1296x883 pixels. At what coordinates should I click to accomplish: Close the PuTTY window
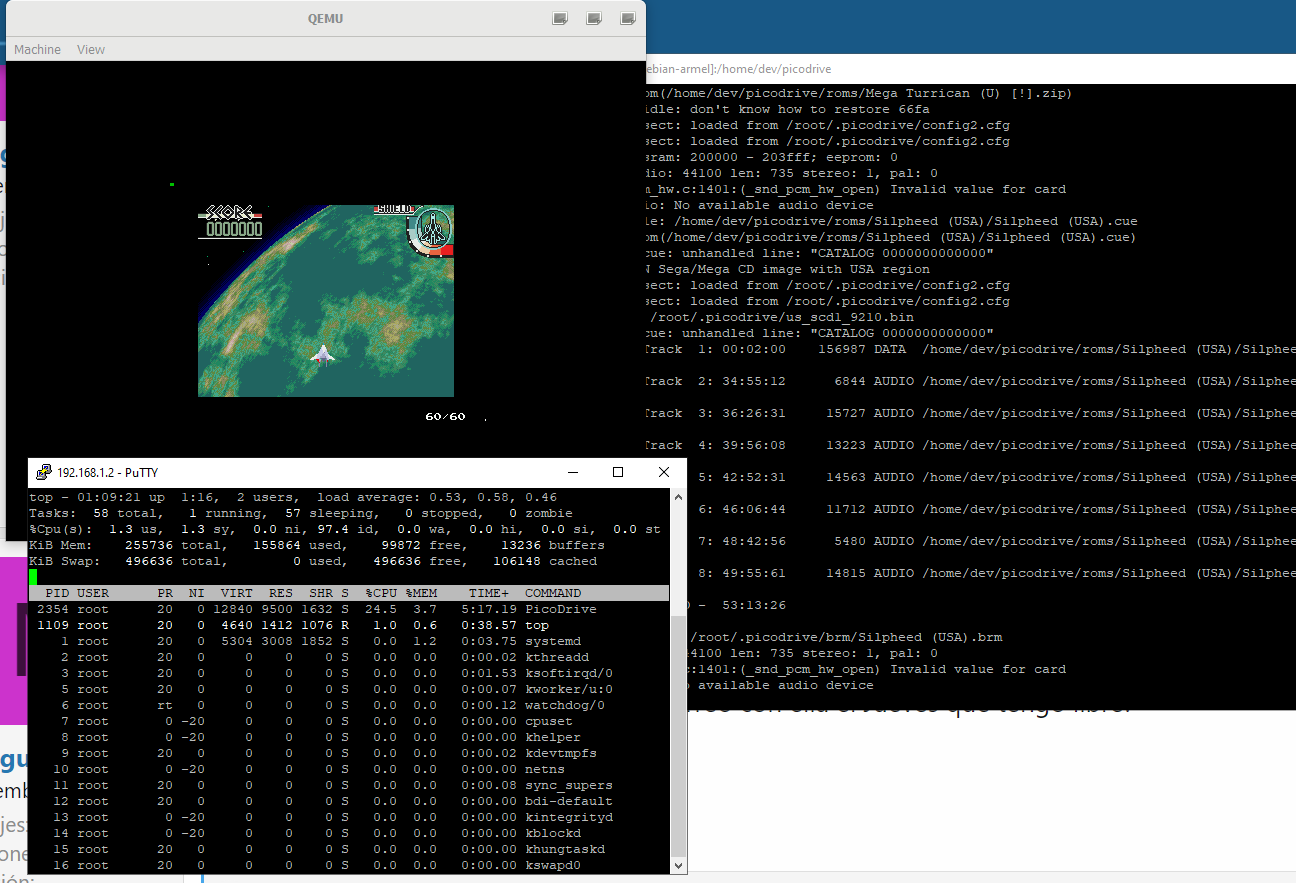(x=664, y=472)
